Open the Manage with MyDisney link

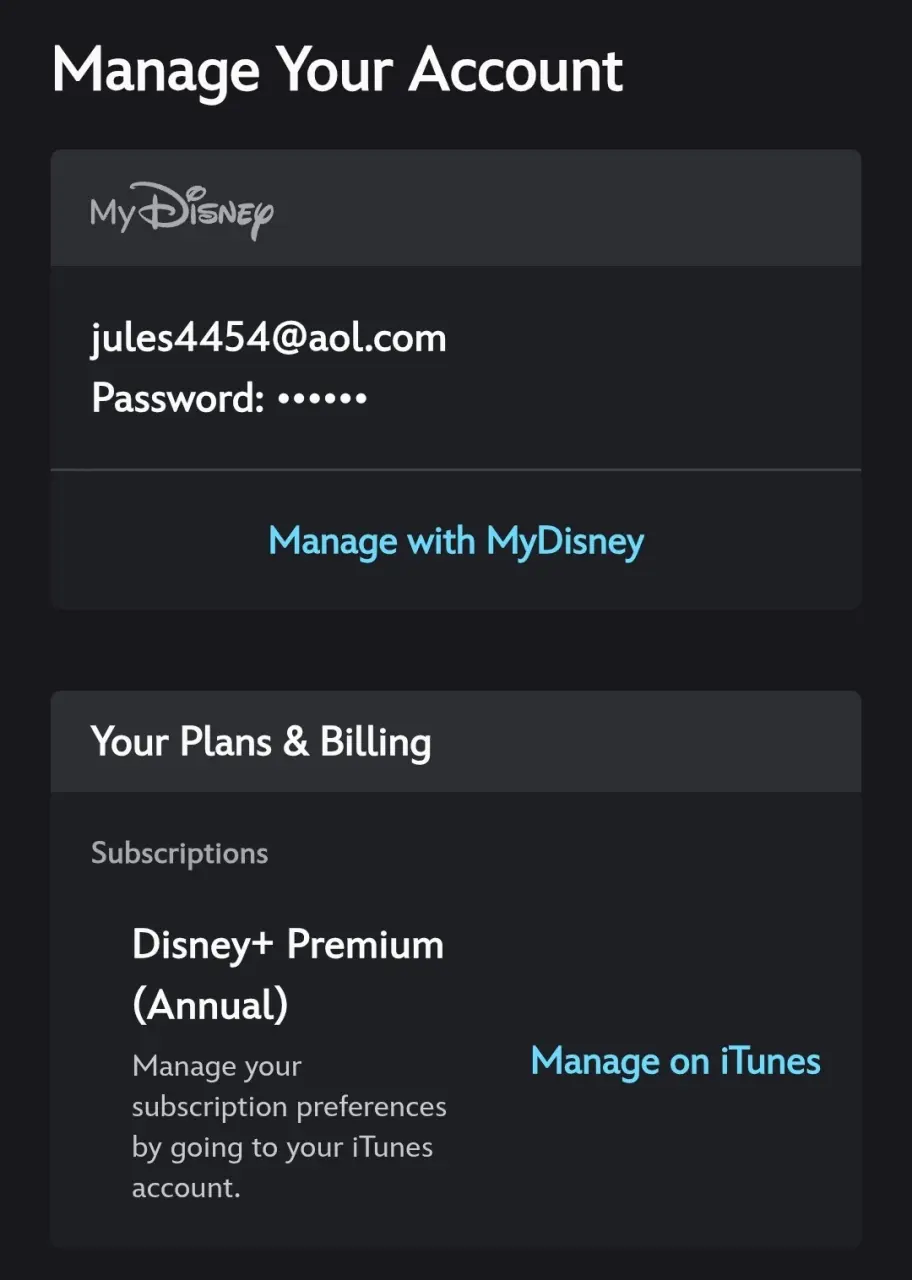pos(456,541)
